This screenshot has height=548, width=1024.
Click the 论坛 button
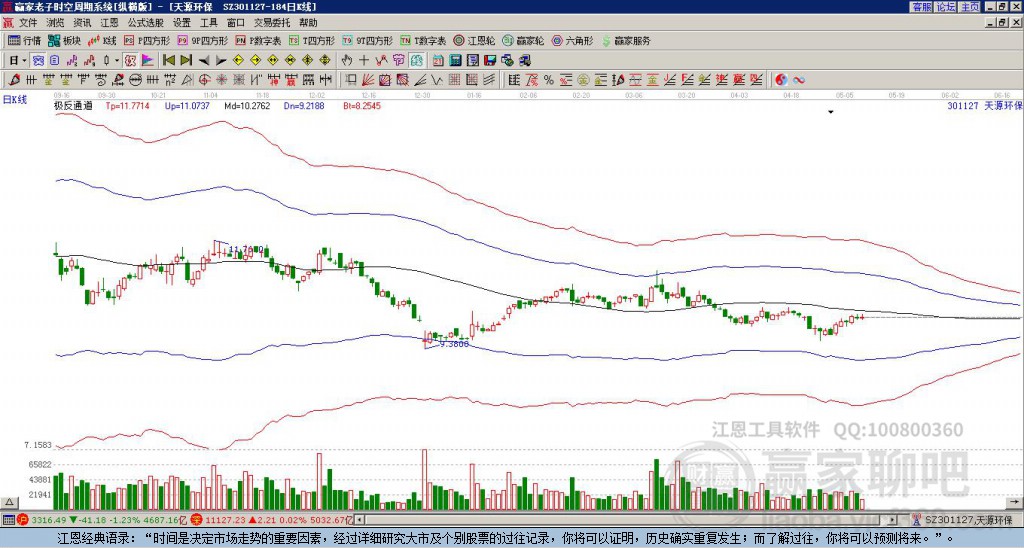pos(946,6)
